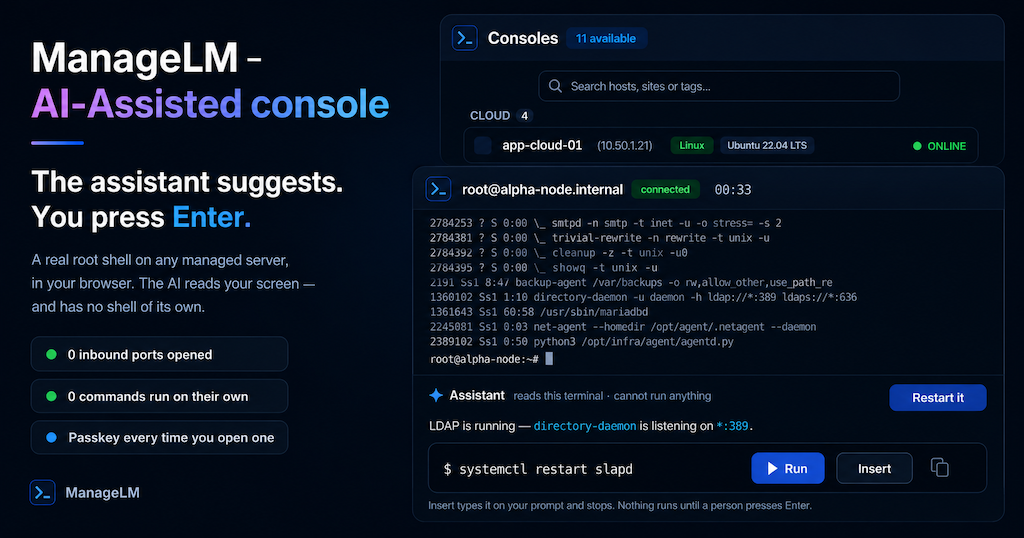Click the root@alpha-node.internal session title
This screenshot has width=1024, height=538.
pos(542,189)
